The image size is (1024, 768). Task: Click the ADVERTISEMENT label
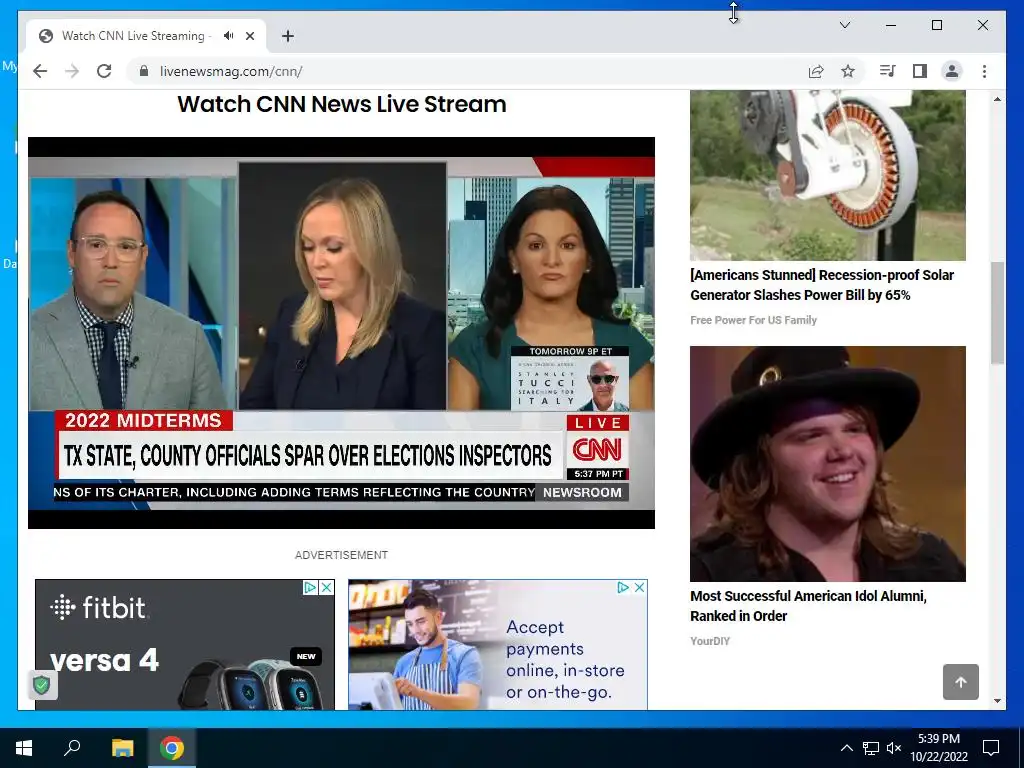pyautogui.click(x=342, y=555)
